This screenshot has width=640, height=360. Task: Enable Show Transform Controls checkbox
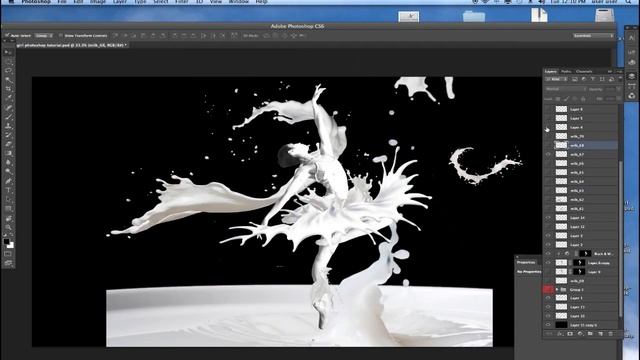point(60,36)
